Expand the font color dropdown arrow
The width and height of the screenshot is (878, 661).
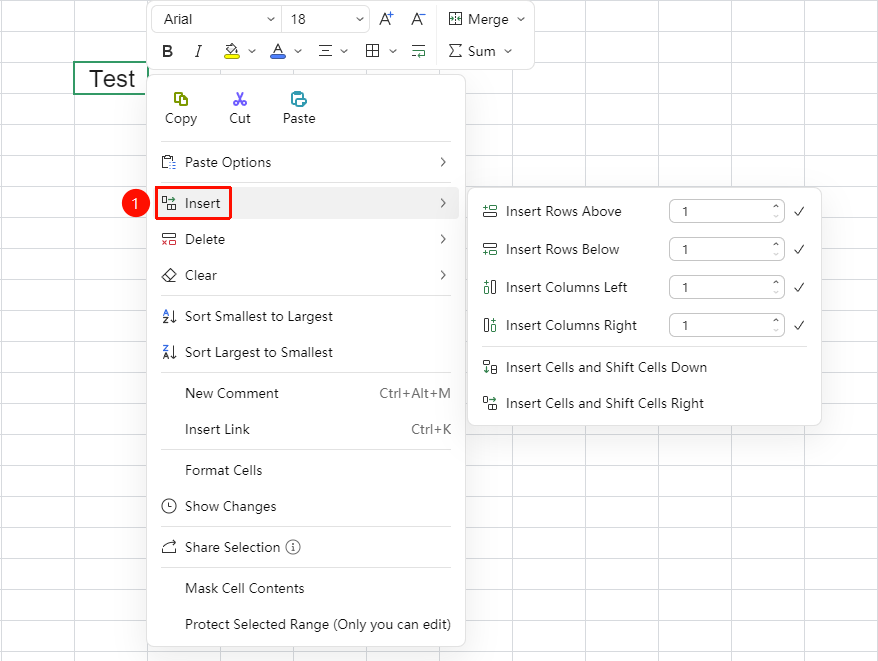(x=298, y=52)
